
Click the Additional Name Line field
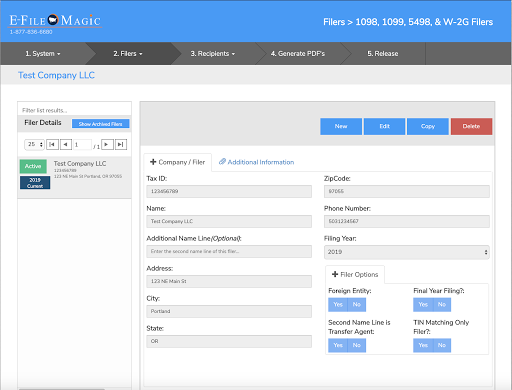[229, 251]
